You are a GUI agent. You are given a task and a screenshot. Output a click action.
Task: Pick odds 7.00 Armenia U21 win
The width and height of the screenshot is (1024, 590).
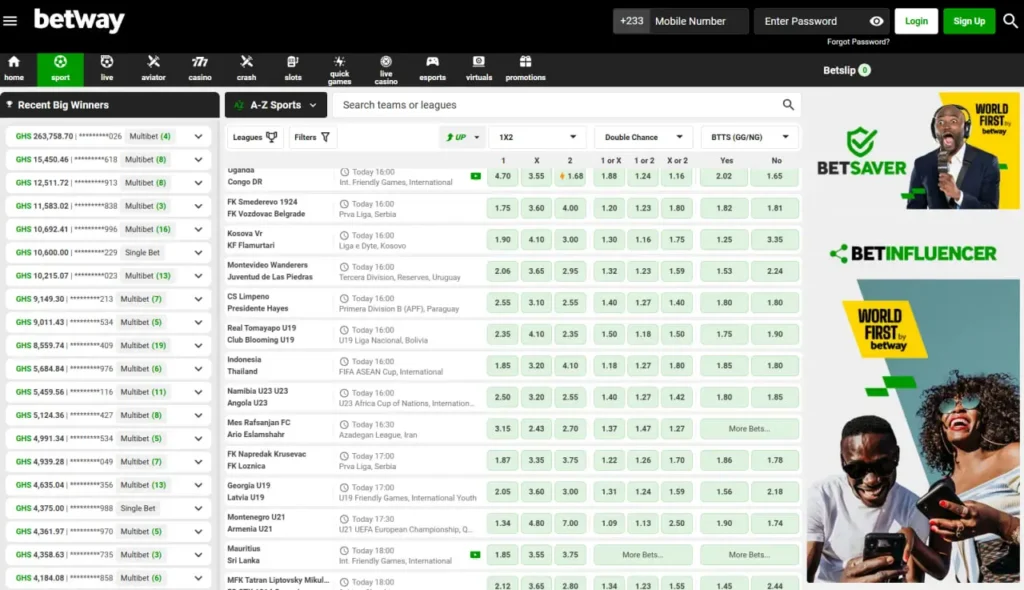[x=570, y=523]
